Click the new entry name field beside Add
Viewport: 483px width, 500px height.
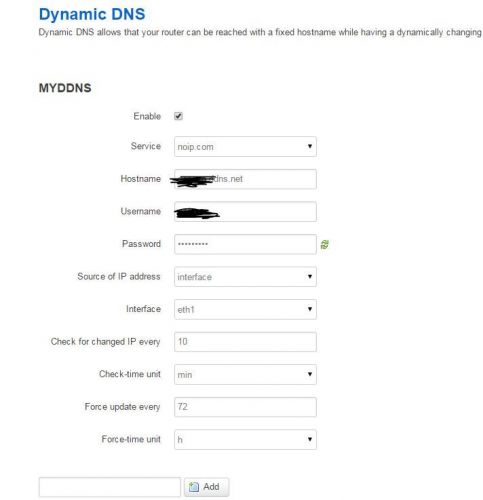click(110, 487)
